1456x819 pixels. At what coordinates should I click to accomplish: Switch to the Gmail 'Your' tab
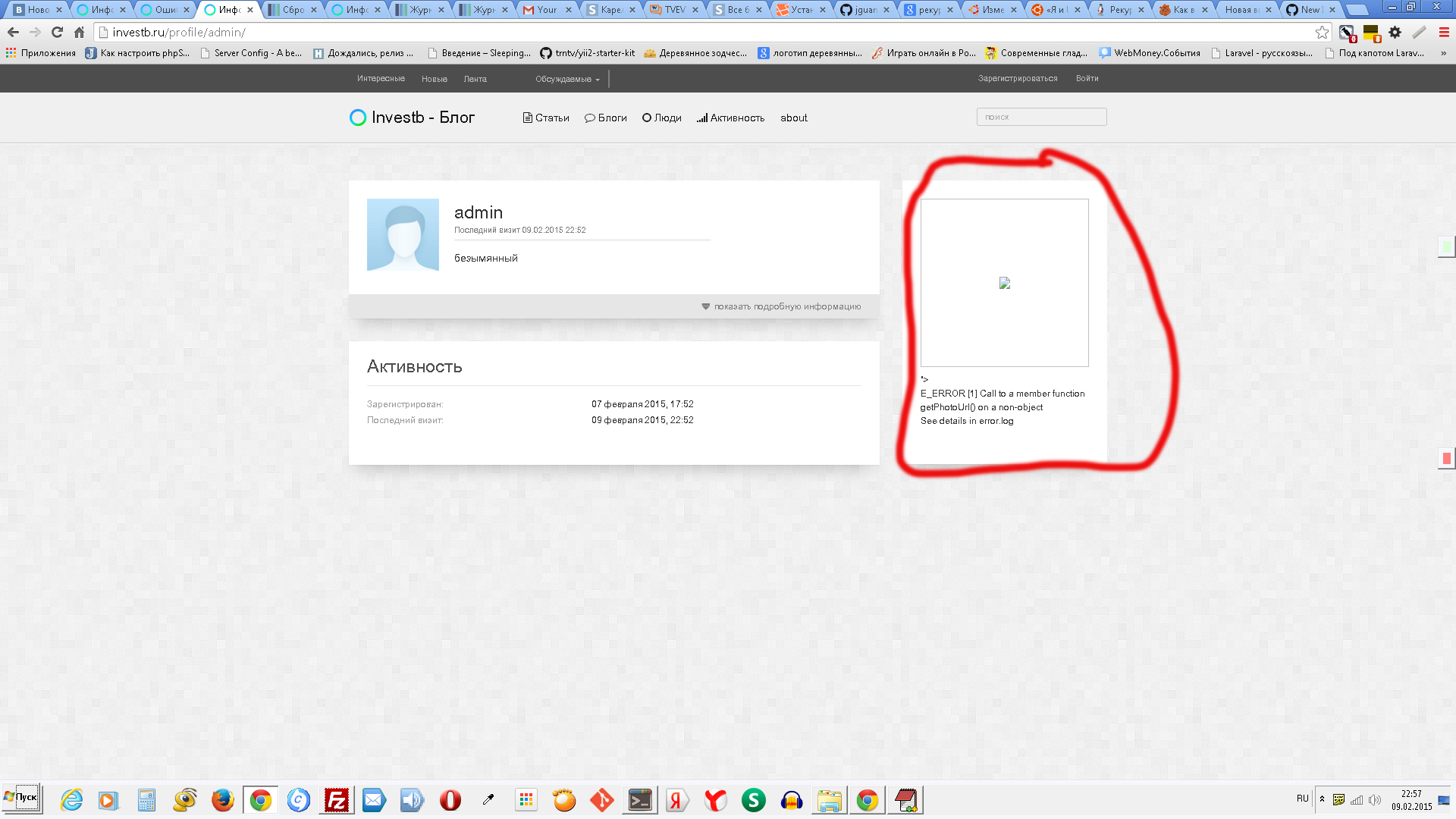(547, 10)
